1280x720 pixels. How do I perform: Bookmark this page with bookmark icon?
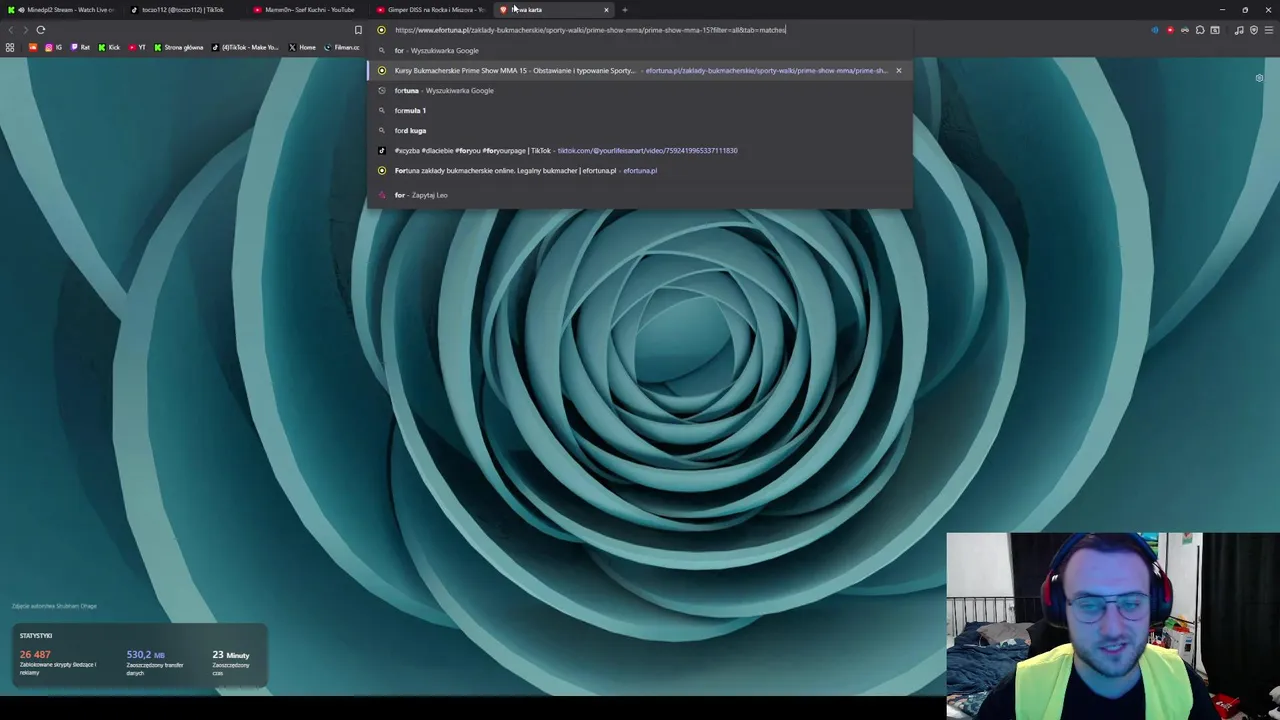358,30
